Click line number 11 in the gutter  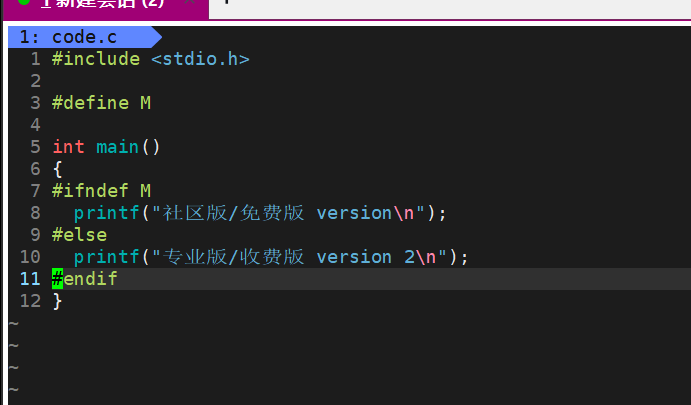pos(30,279)
